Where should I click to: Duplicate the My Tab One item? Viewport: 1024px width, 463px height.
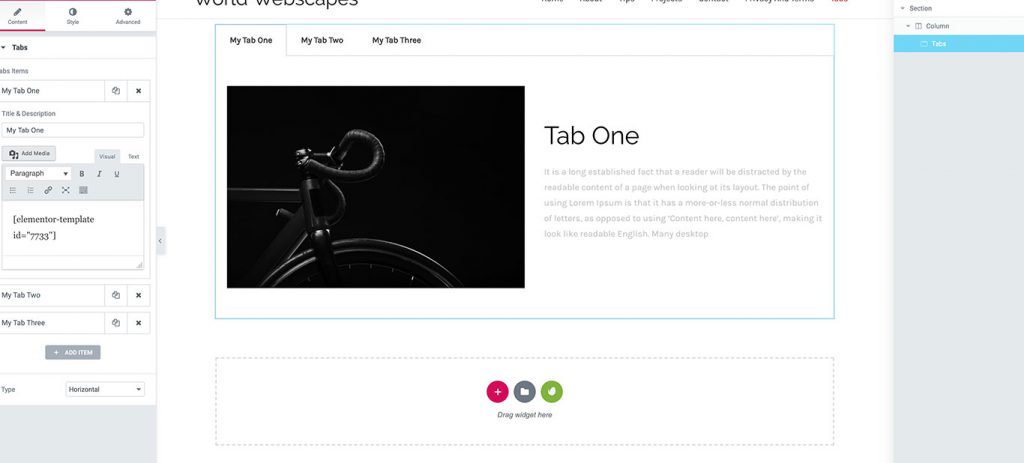point(116,91)
